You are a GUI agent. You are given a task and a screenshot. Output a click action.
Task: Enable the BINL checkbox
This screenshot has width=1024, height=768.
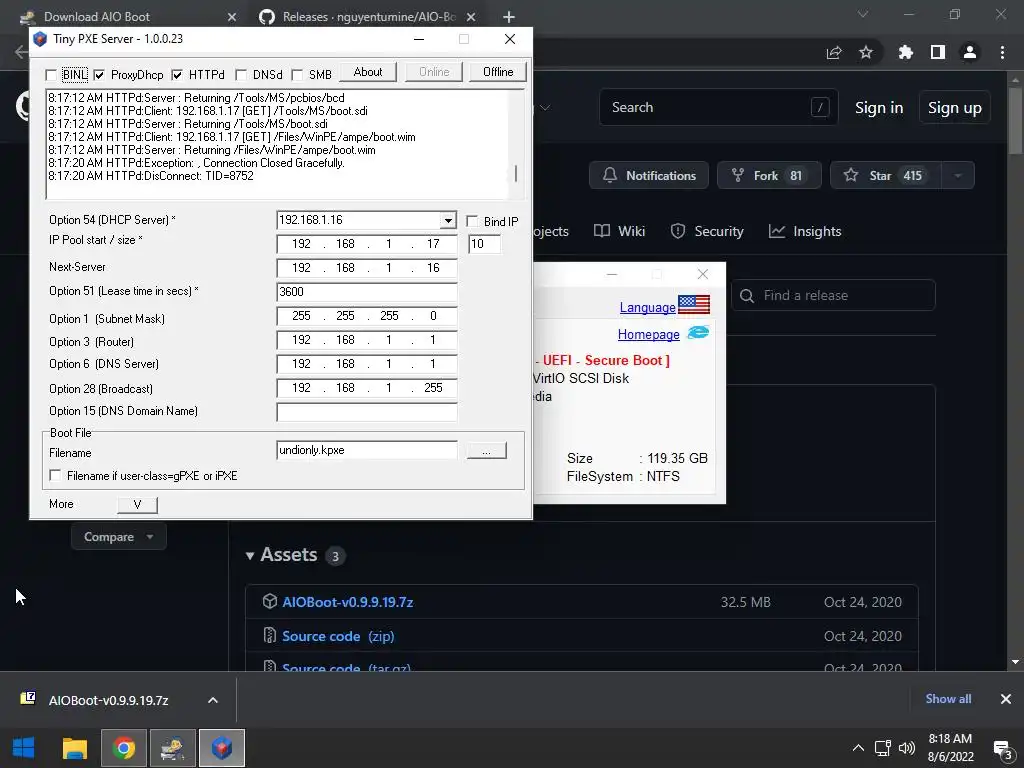51,75
